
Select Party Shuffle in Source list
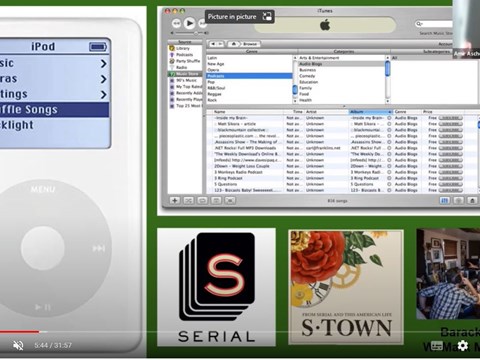185,61
